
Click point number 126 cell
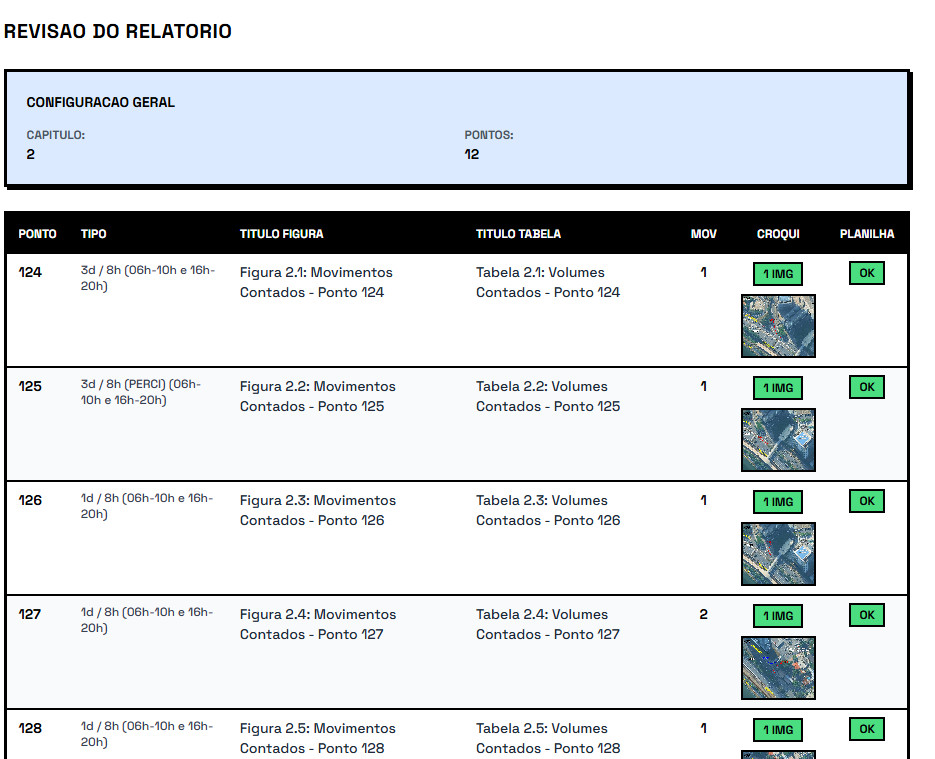(30, 500)
